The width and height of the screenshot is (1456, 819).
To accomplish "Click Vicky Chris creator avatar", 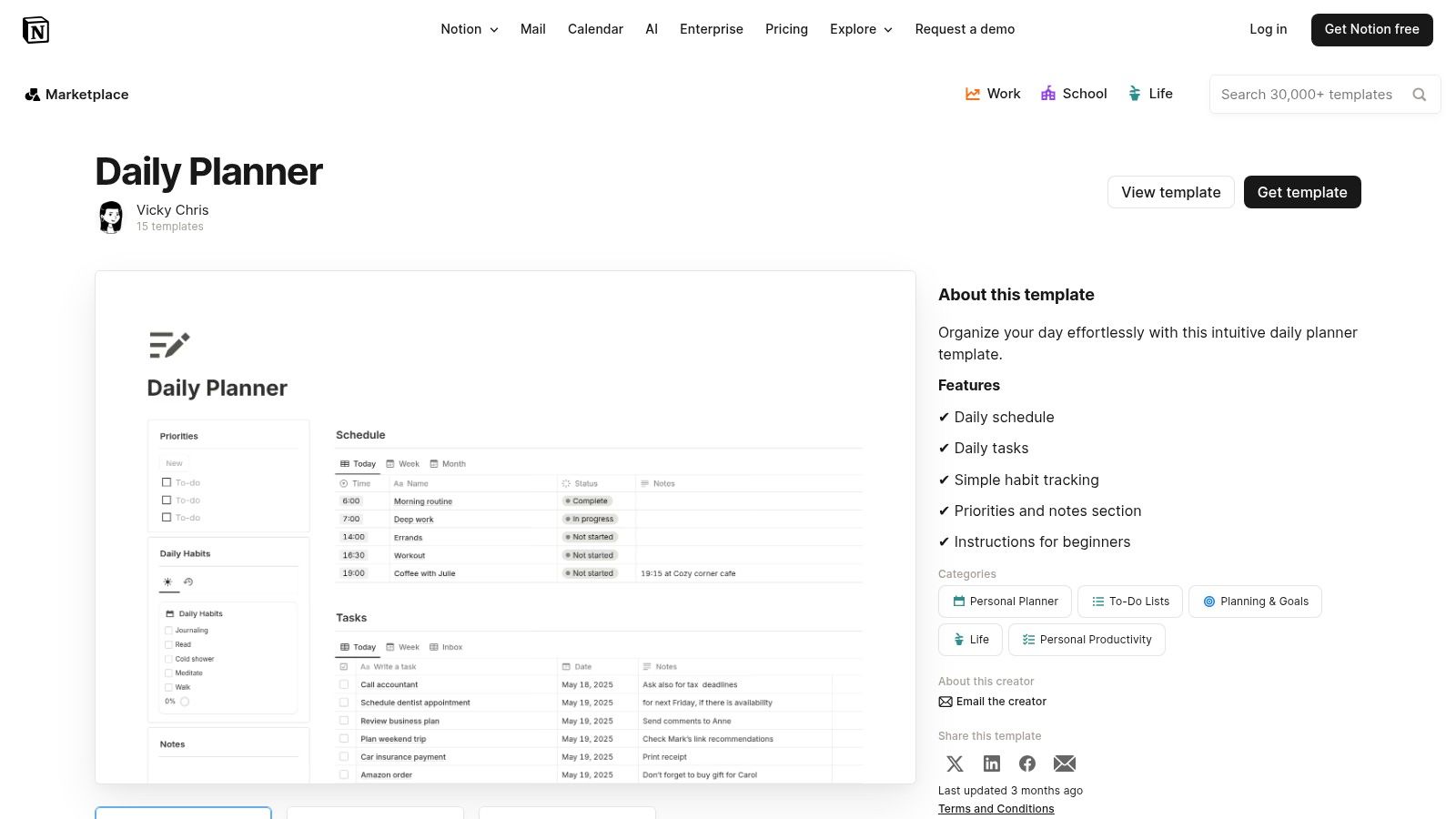I will tap(111, 217).
